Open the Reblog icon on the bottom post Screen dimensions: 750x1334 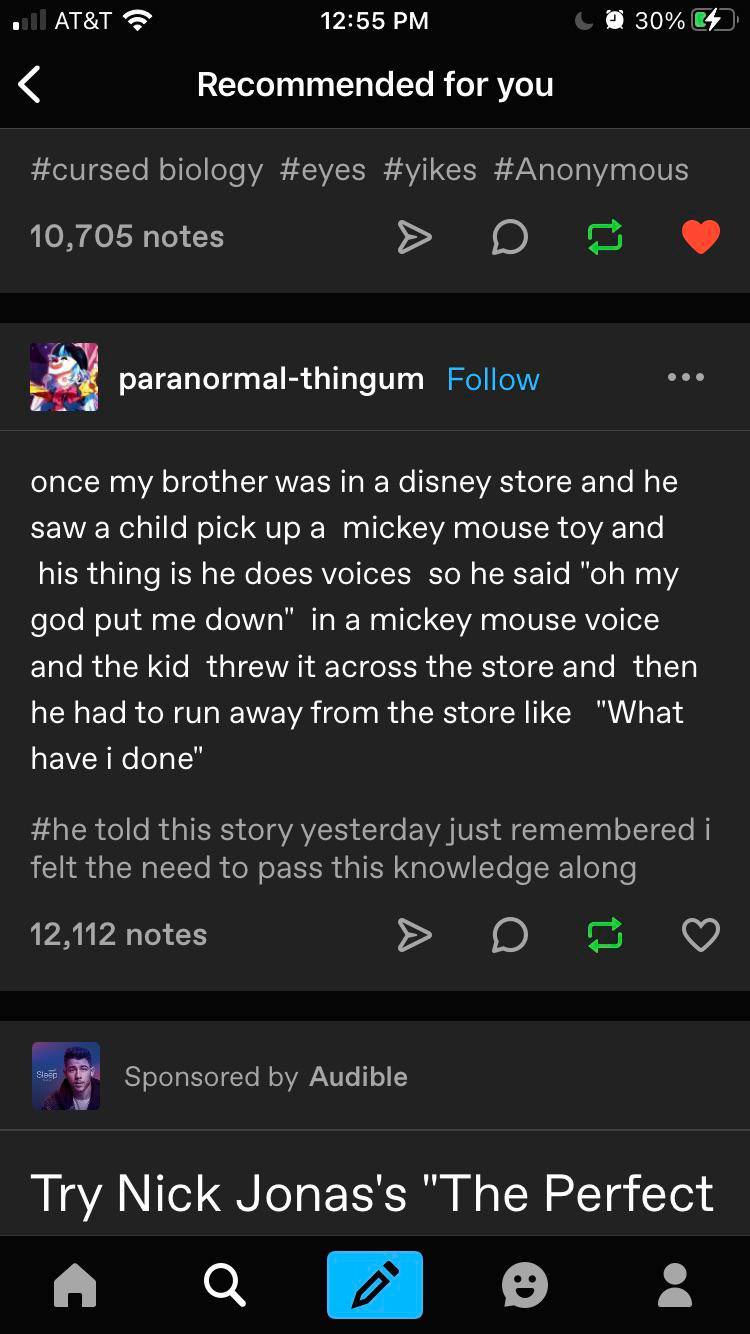pyautogui.click(x=604, y=935)
